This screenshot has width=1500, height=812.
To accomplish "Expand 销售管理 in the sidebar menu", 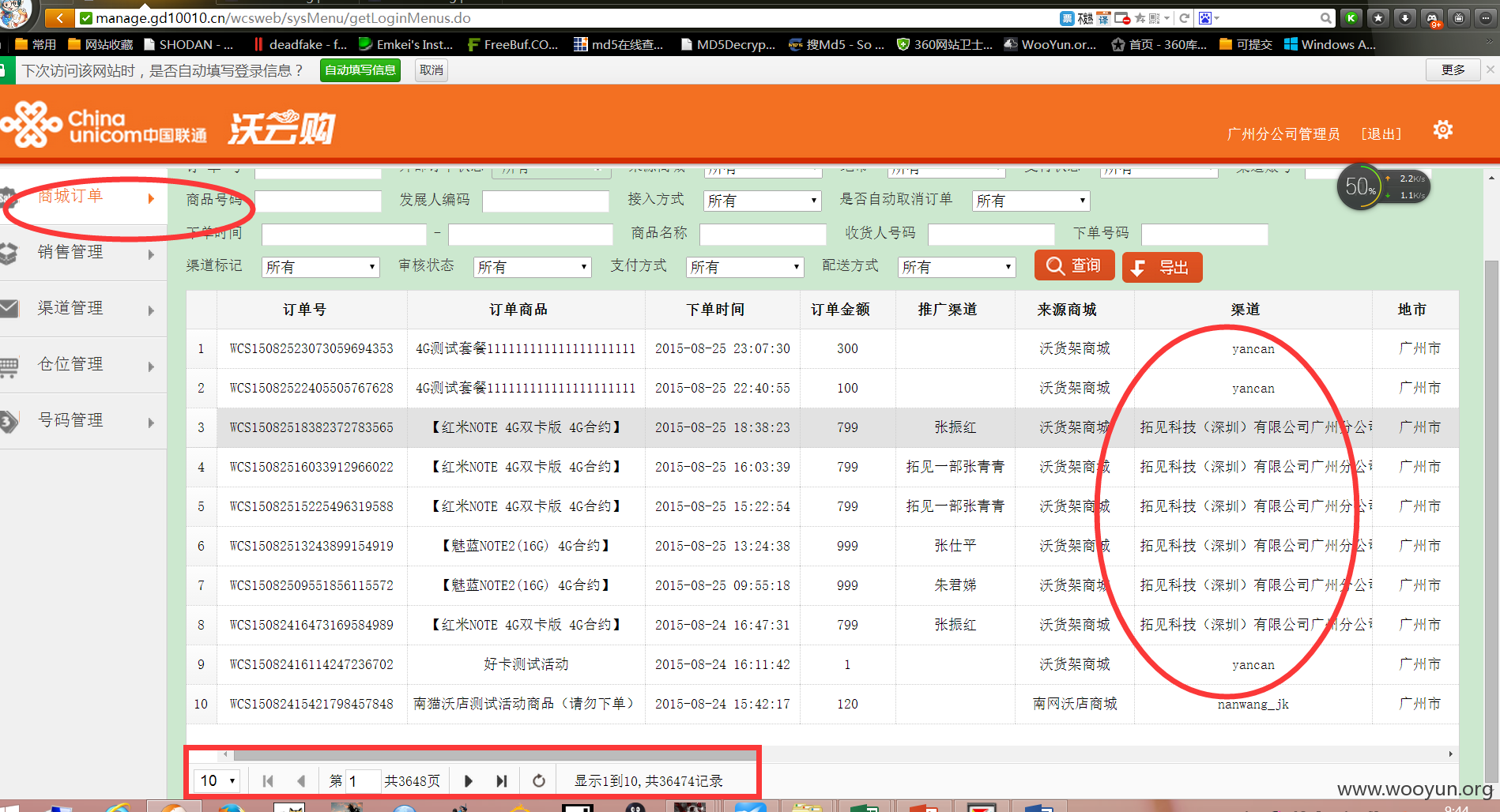I will click(83, 253).
